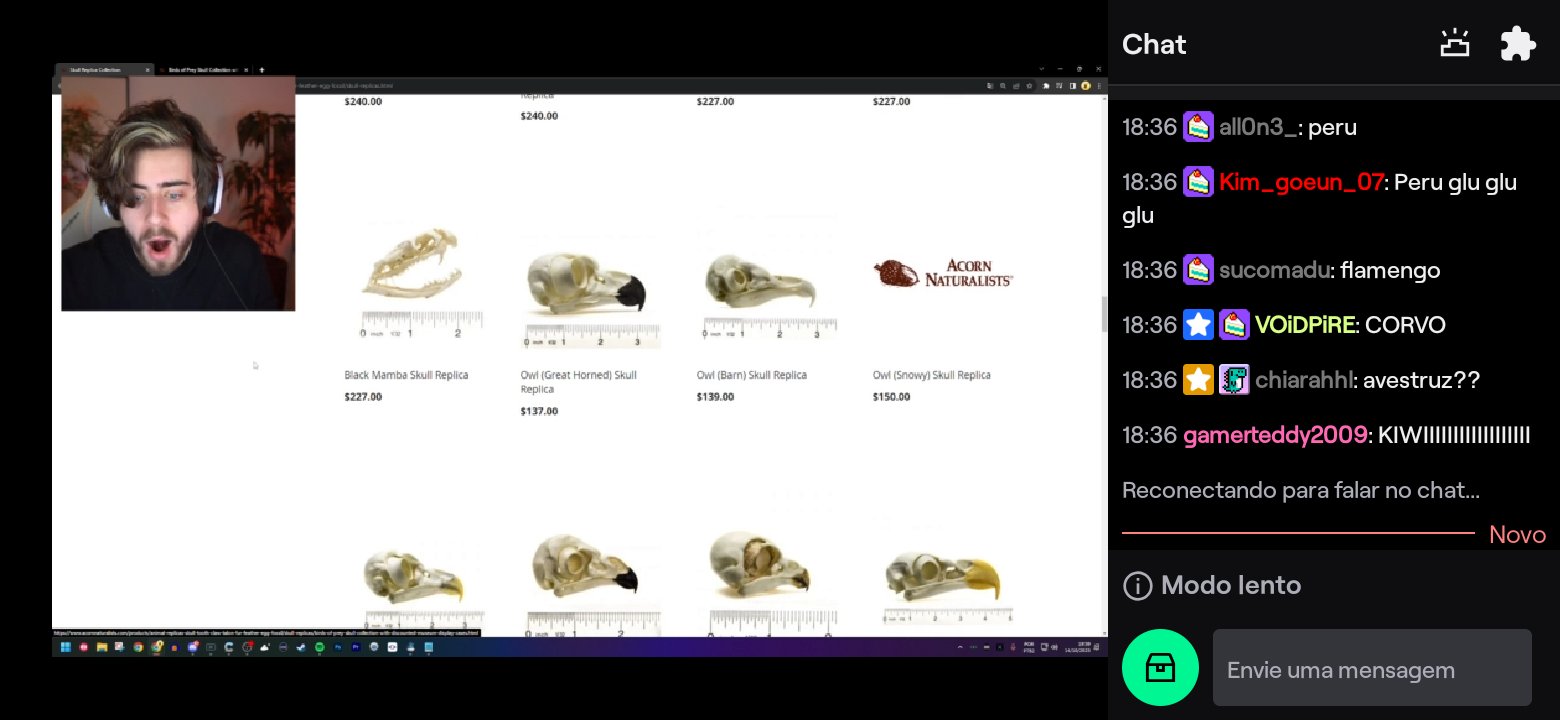Image resolution: width=1560 pixels, height=720 pixels.
Task: Open the Owl (Great Horned) Skull Replica link
Action: [x=579, y=381]
